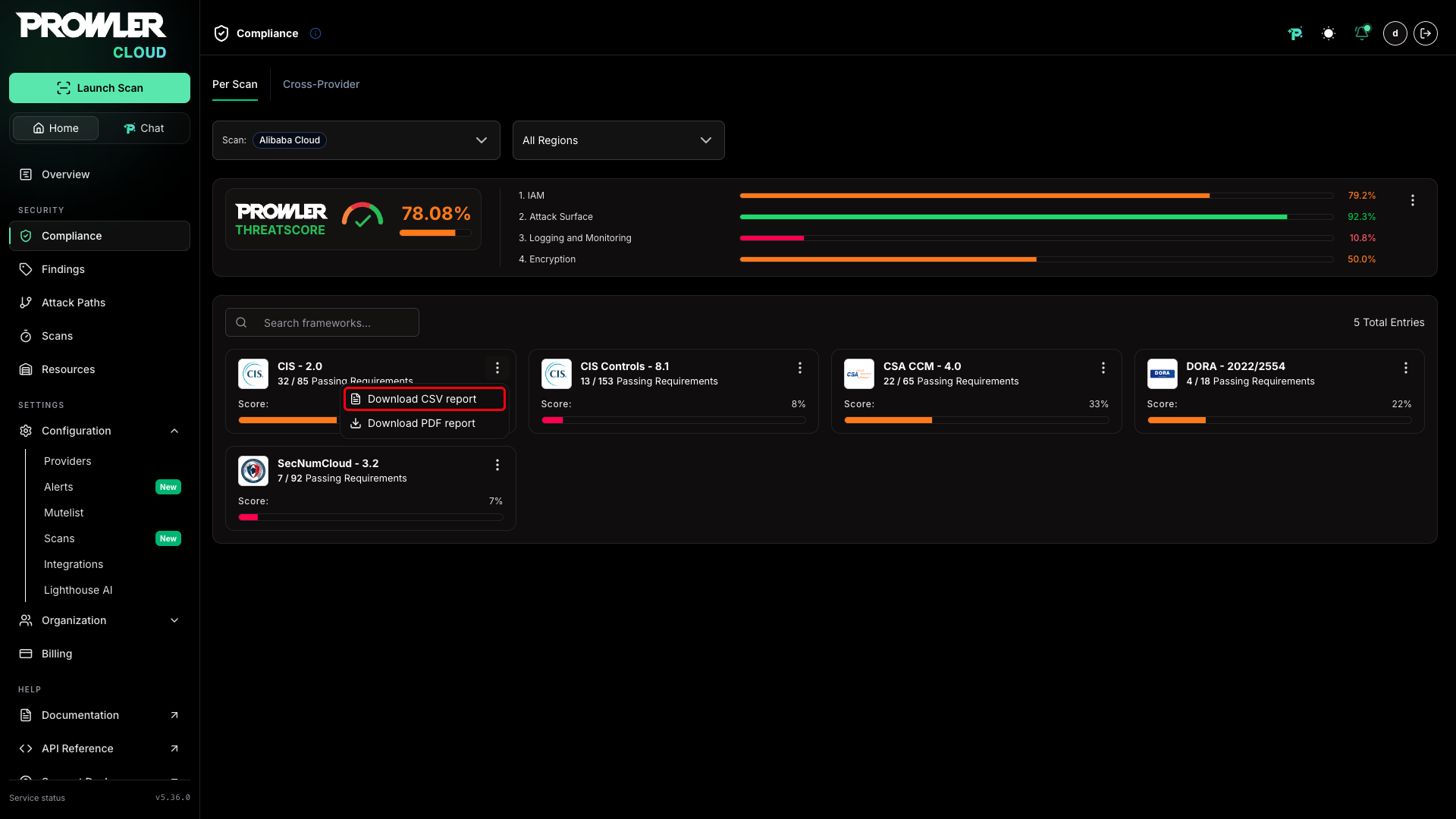Image resolution: width=1456 pixels, height=819 pixels.
Task: Click the Alibaba Cloud scan chip
Action: pyautogui.click(x=290, y=140)
